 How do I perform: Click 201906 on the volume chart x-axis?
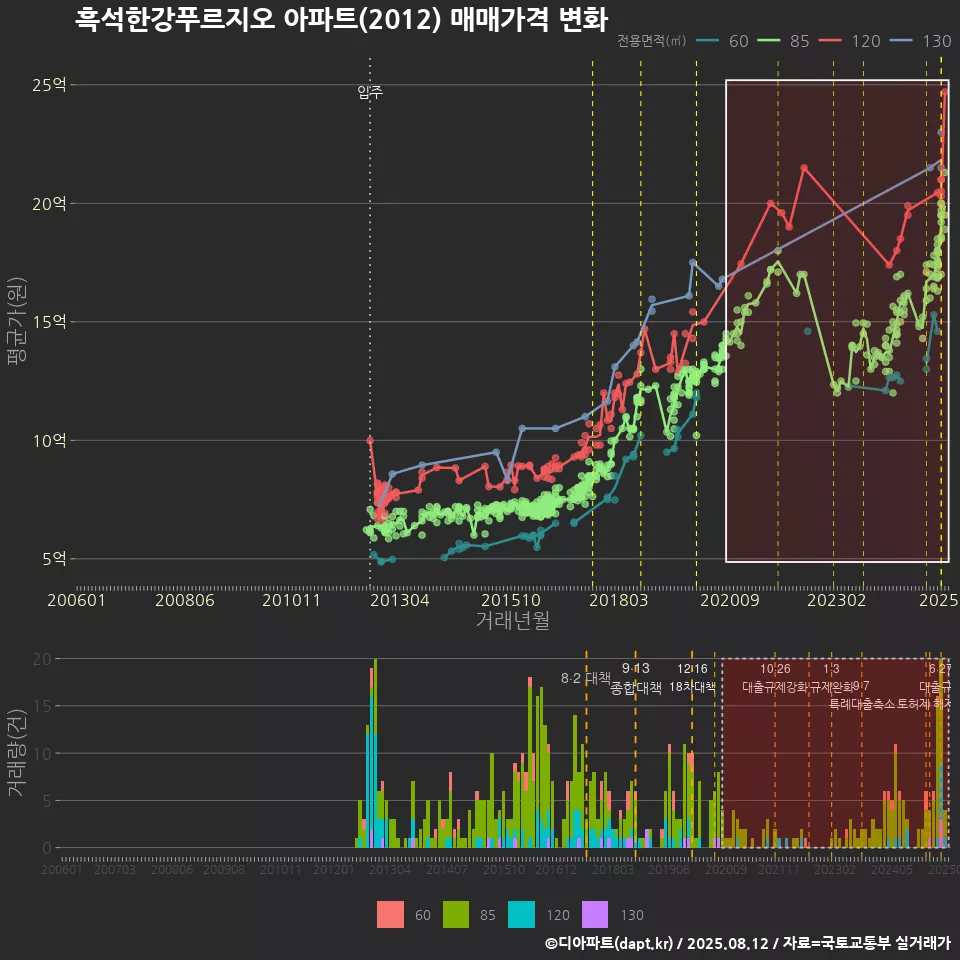click(x=669, y=869)
